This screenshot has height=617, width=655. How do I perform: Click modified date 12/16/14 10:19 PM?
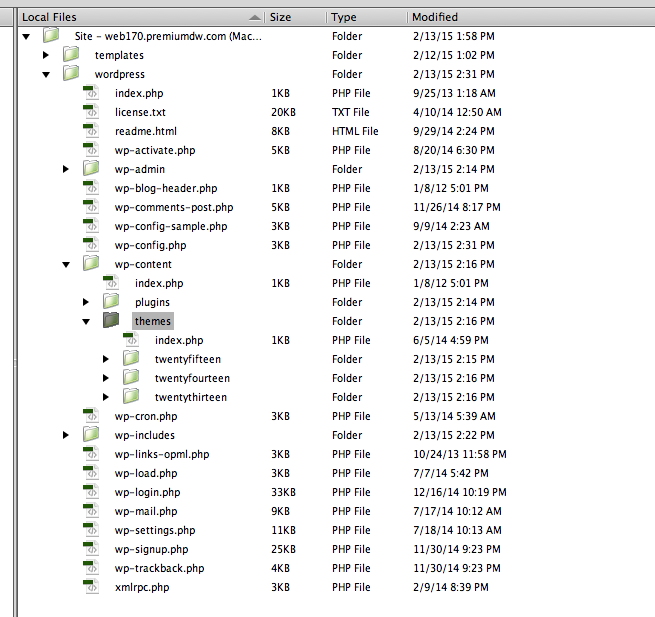[x=460, y=492]
